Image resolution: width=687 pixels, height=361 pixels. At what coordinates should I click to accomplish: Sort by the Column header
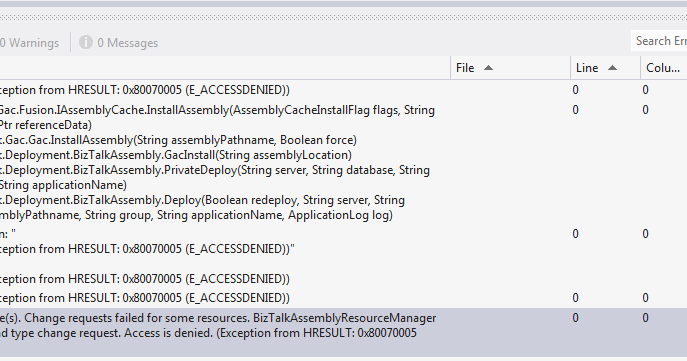click(x=663, y=68)
